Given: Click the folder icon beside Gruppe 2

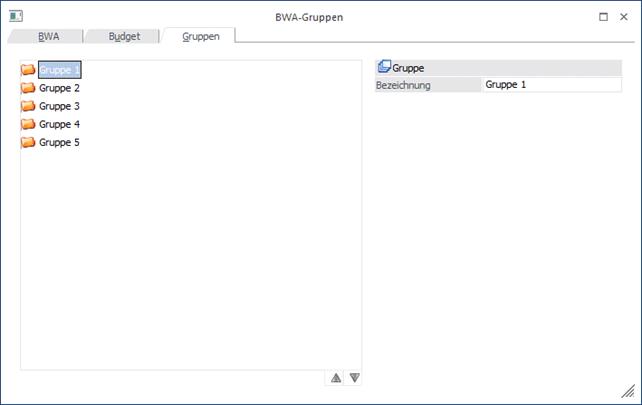Looking at the screenshot, I should coord(28,88).
